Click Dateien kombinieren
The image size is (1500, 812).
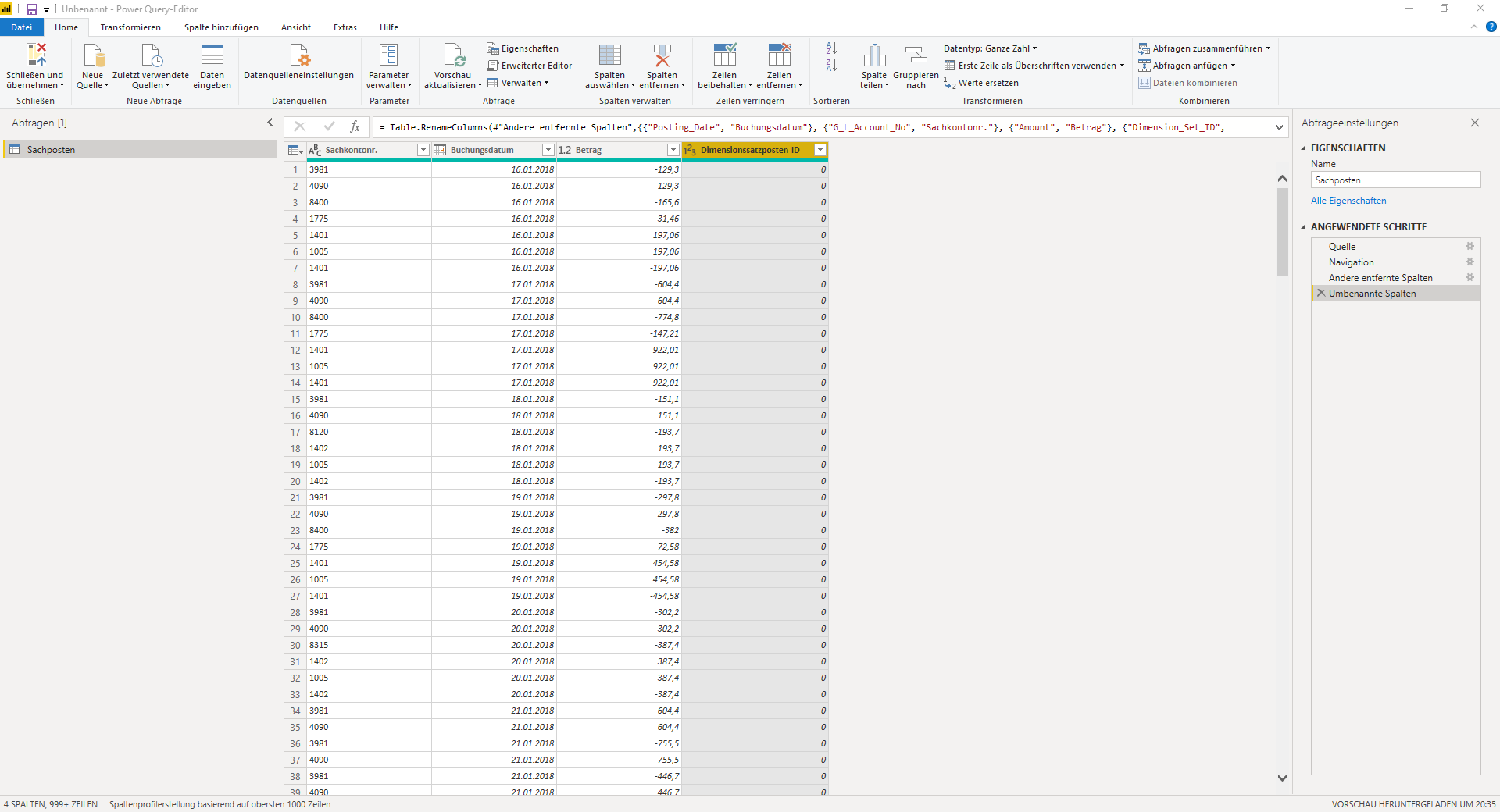(x=1187, y=83)
